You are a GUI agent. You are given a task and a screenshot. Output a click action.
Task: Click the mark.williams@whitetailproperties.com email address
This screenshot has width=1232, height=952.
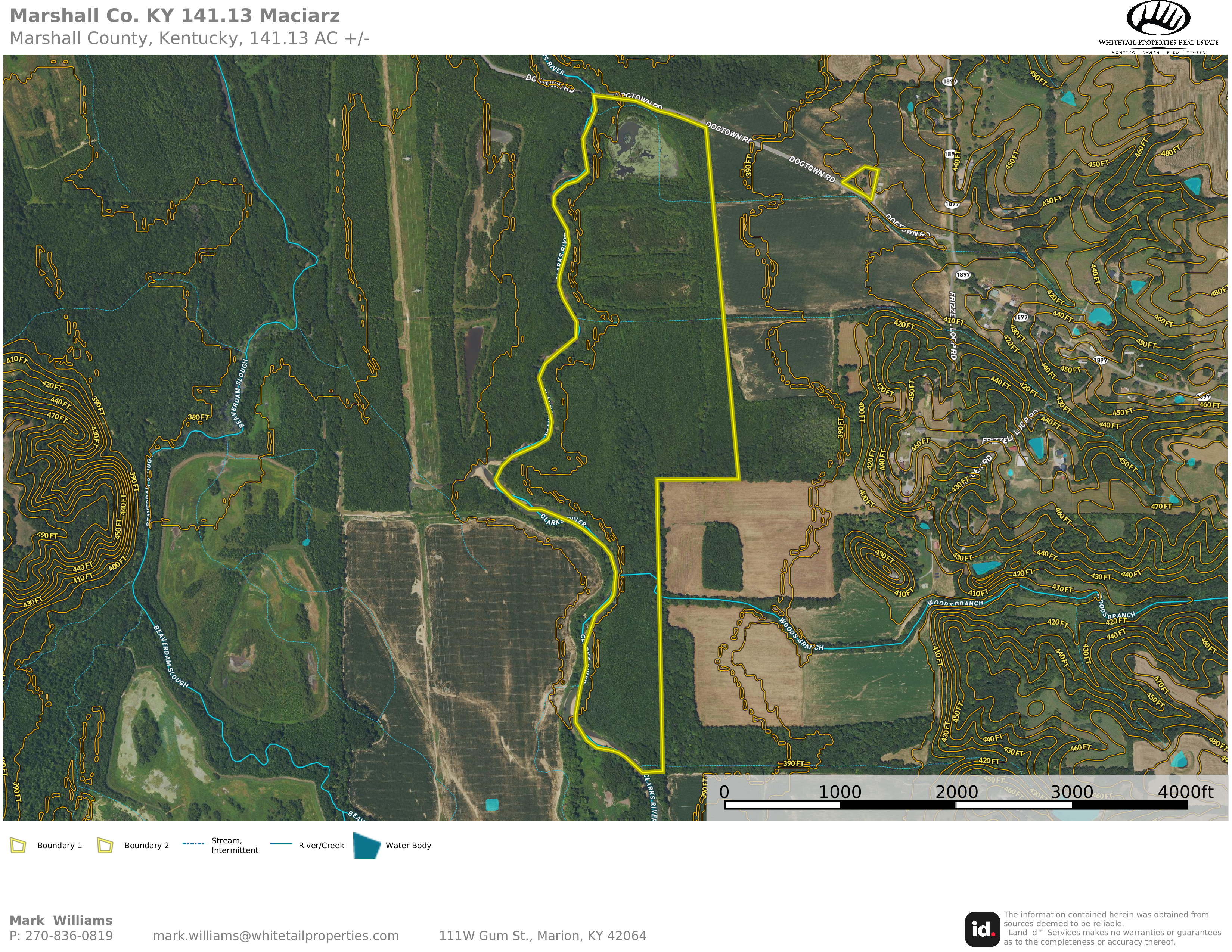point(276,936)
